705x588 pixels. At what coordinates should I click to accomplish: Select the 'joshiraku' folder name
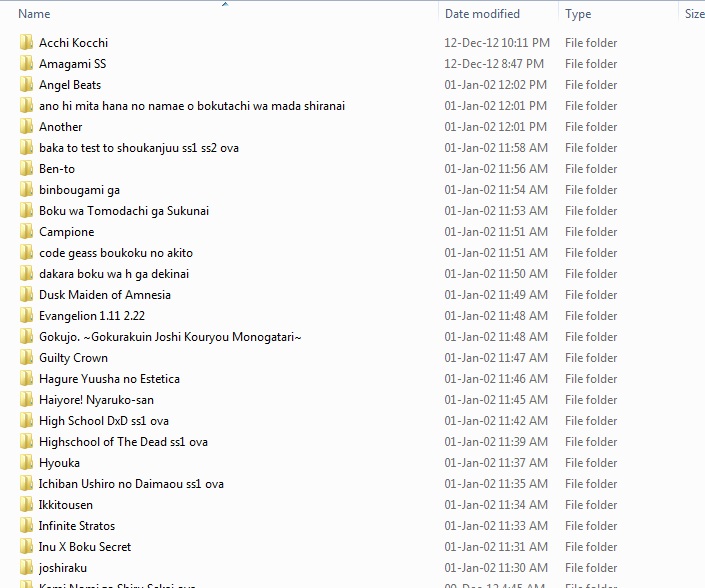[62, 568]
